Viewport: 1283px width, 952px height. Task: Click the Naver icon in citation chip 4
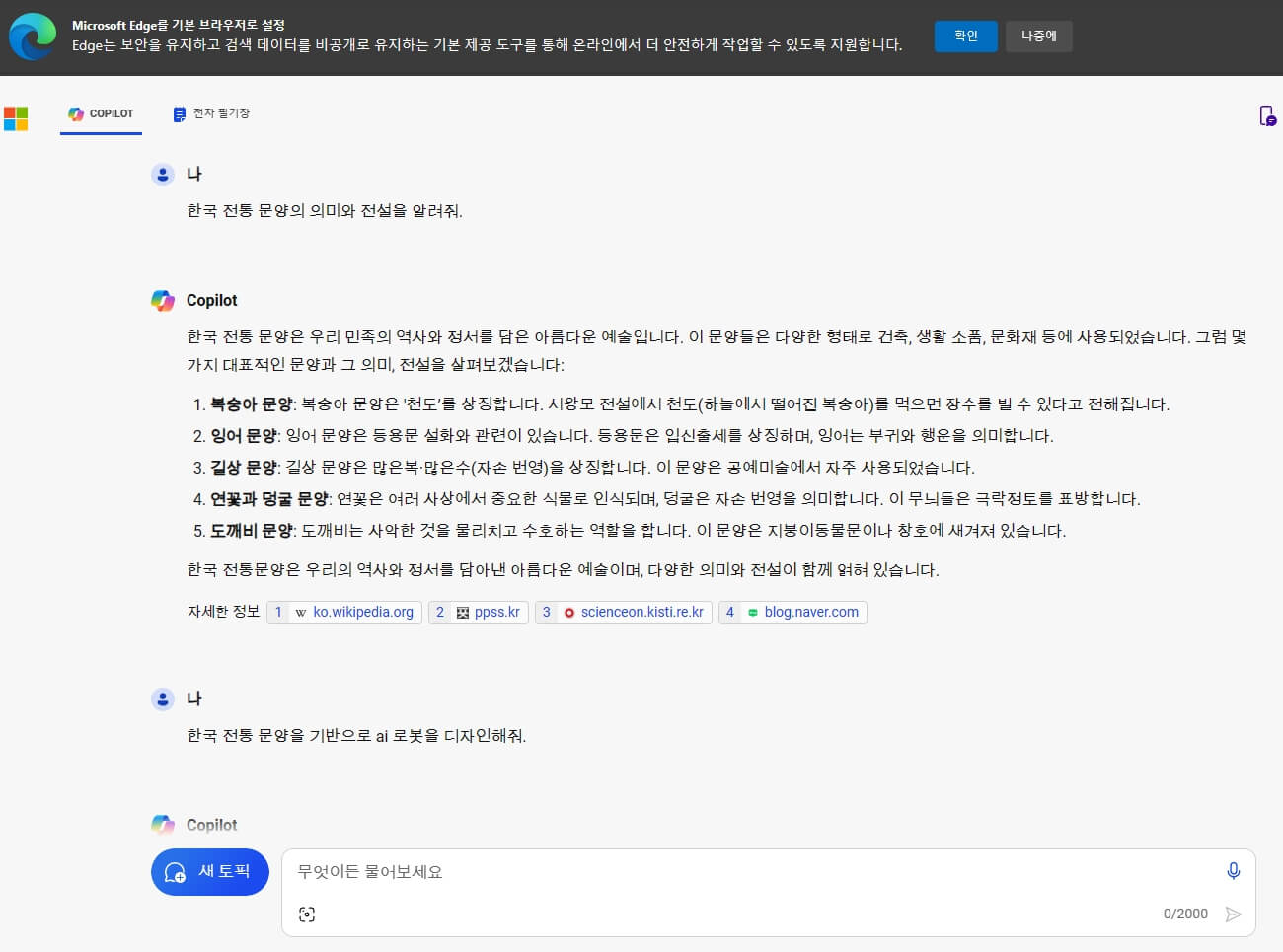pyautogui.click(x=753, y=612)
